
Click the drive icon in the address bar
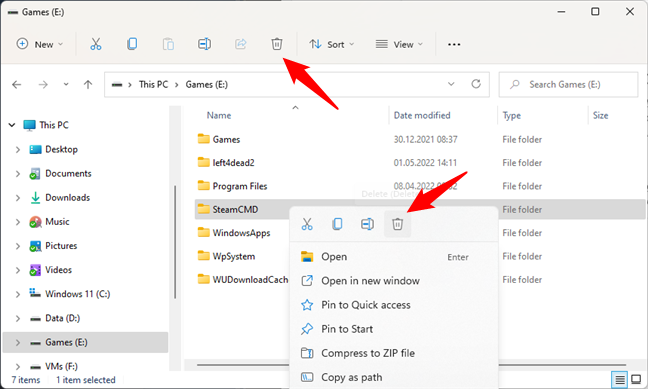(117, 85)
